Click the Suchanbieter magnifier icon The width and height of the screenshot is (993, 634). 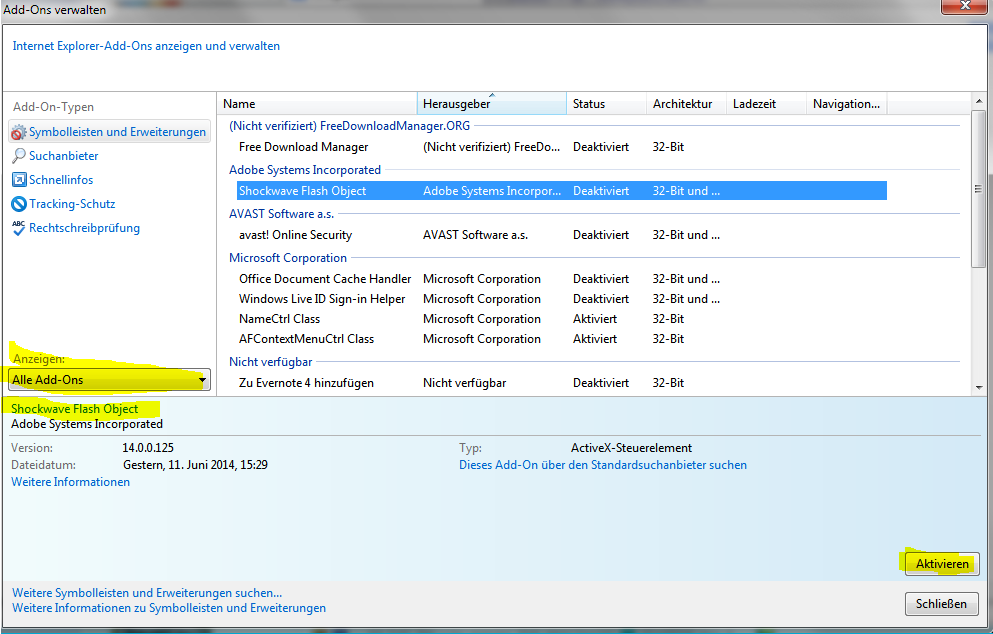click(19, 156)
